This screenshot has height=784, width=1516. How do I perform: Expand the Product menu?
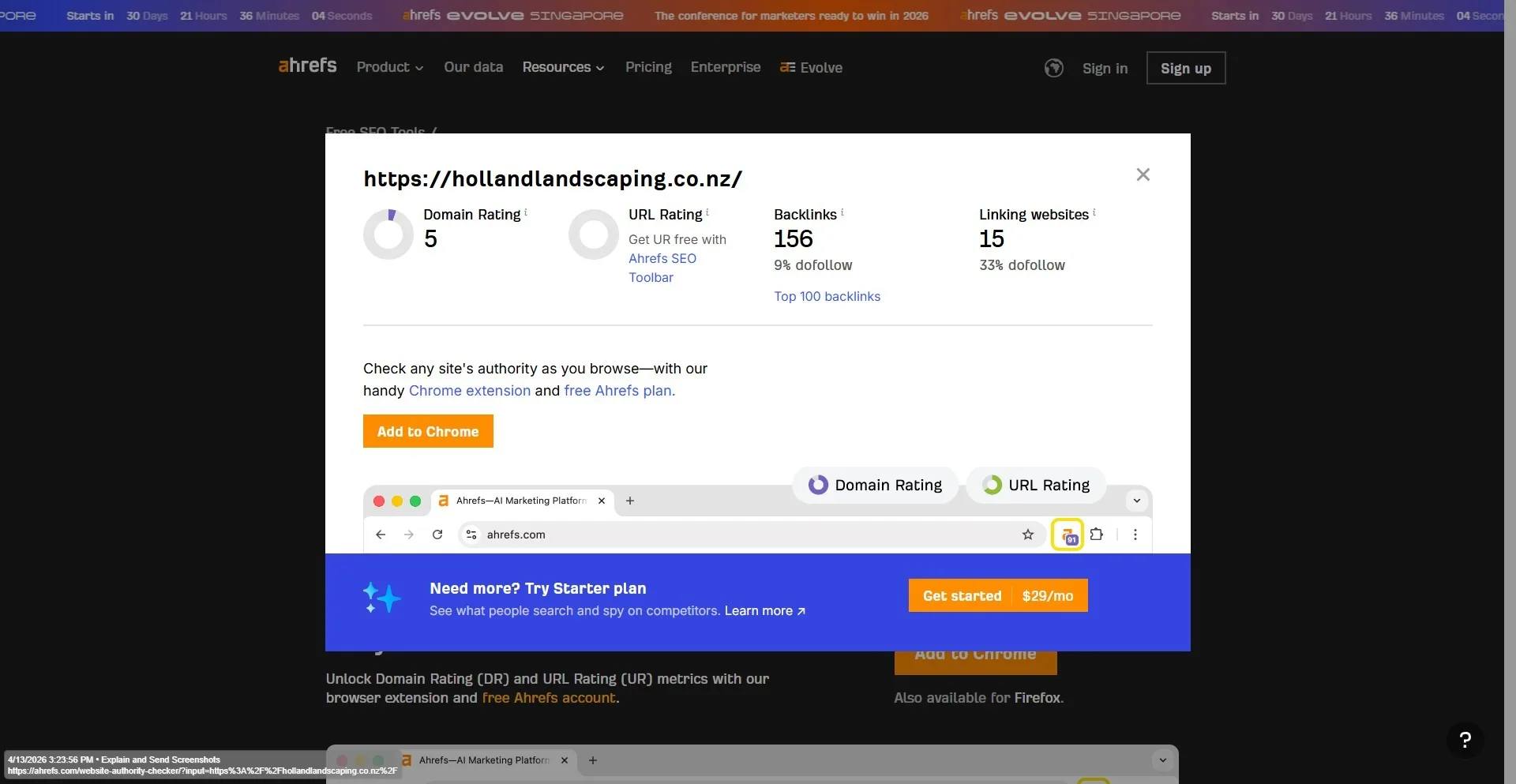(390, 68)
